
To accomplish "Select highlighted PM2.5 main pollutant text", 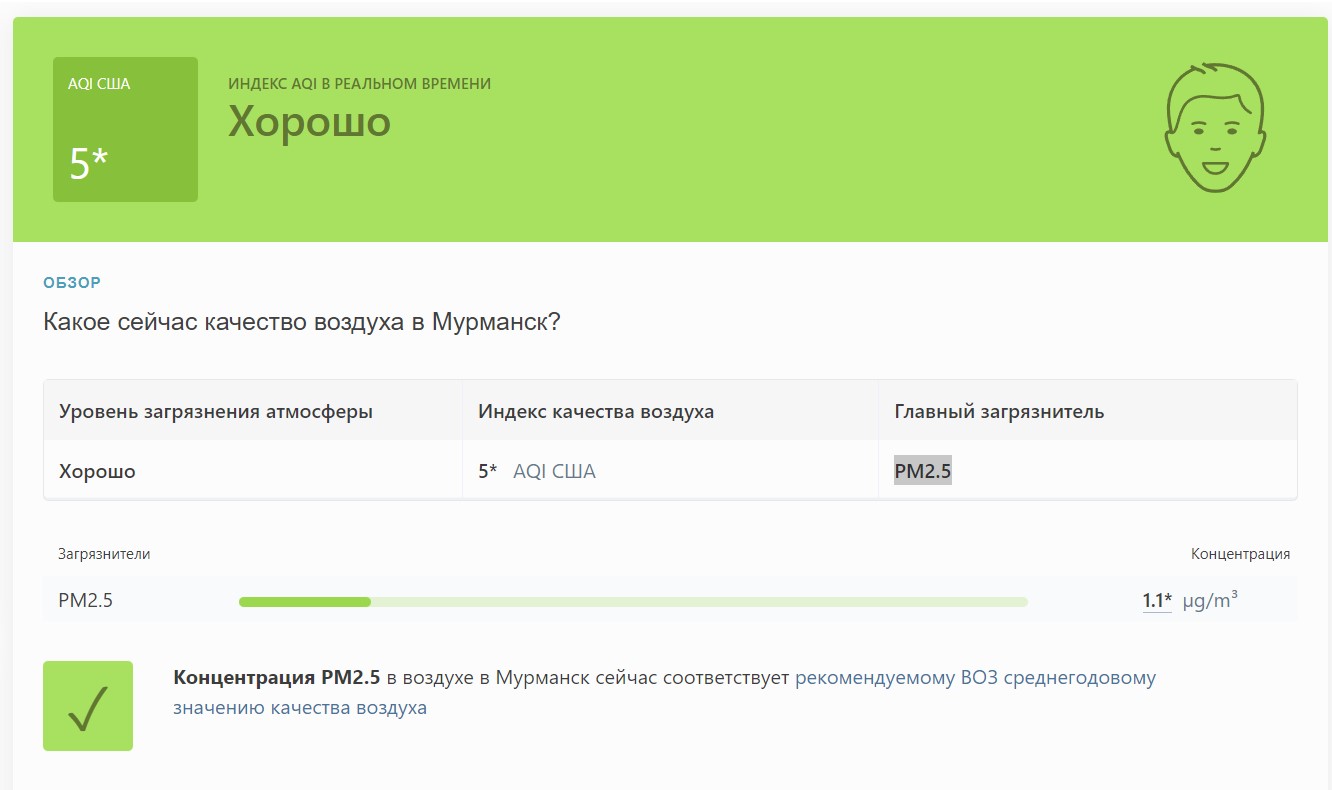I will [923, 471].
